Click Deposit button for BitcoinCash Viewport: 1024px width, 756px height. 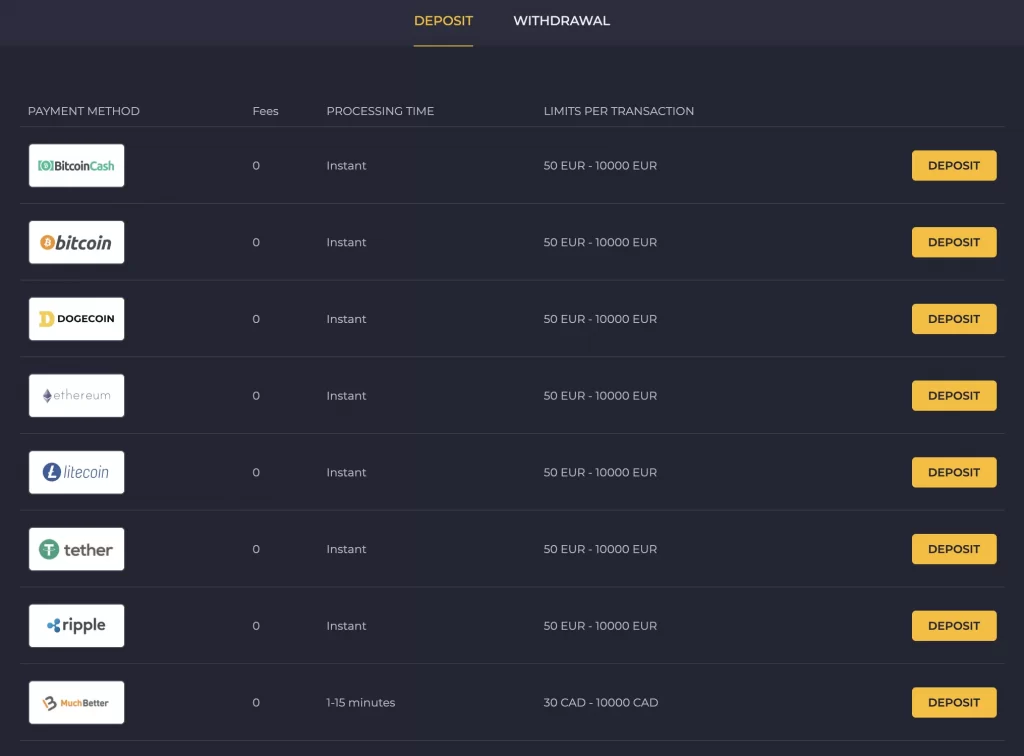(954, 165)
